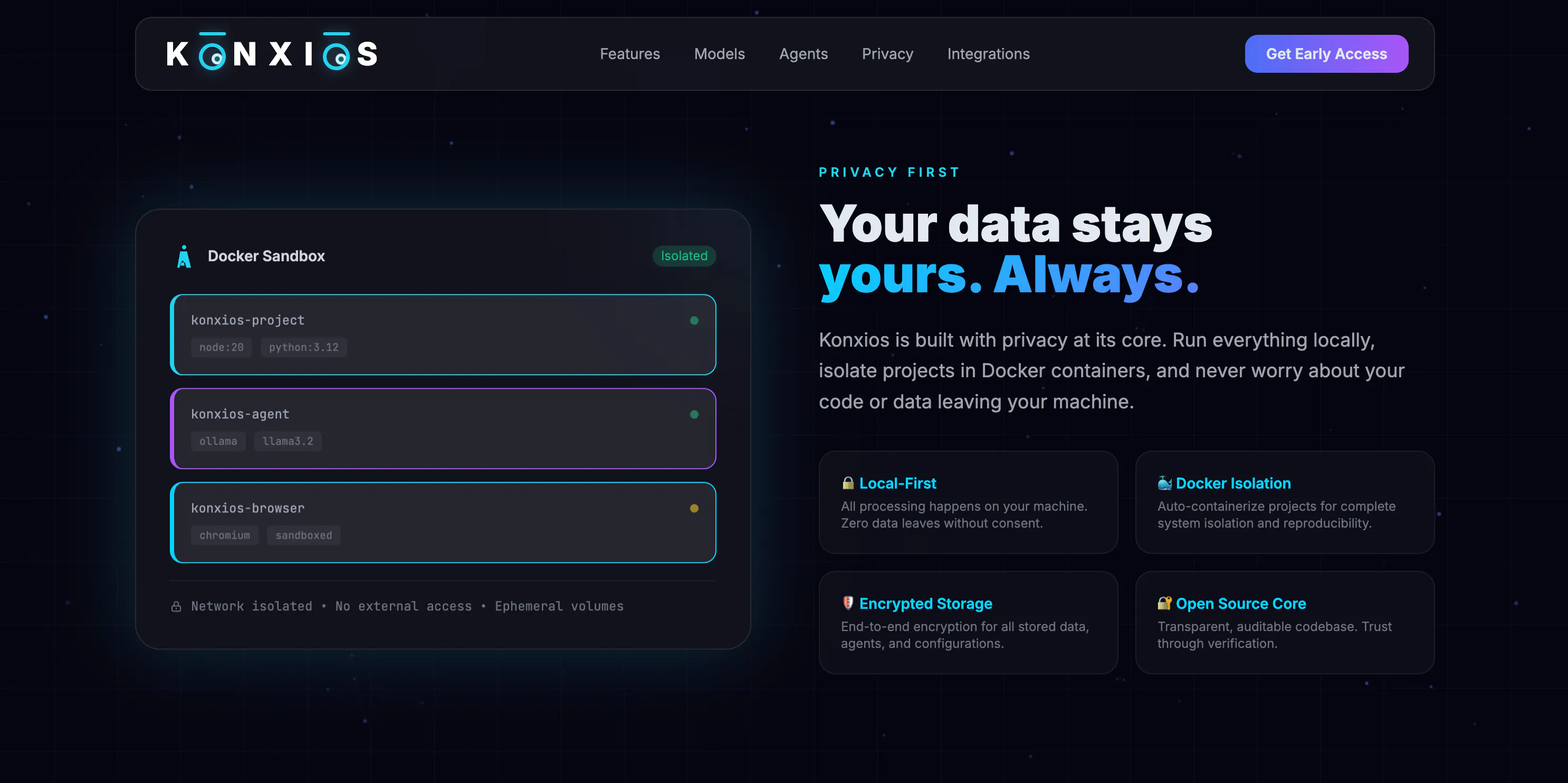This screenshot has height=783, width=1568.
Task: Click the sandboxed tag
Action: tap(303, 534)
